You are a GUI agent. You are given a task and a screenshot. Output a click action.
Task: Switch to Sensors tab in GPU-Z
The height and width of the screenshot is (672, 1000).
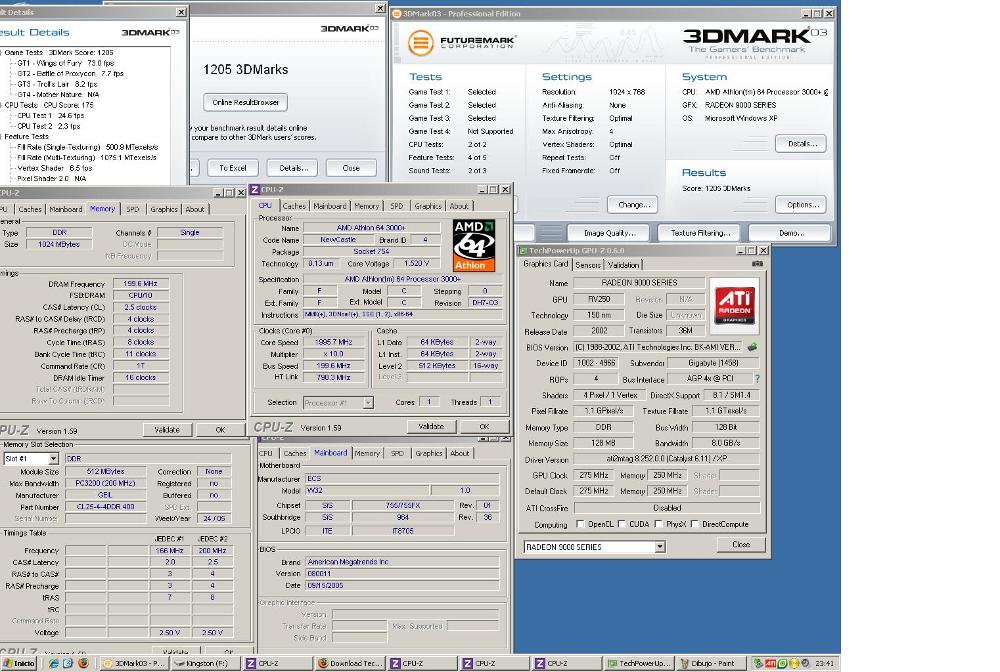click(x=587, y=265)
